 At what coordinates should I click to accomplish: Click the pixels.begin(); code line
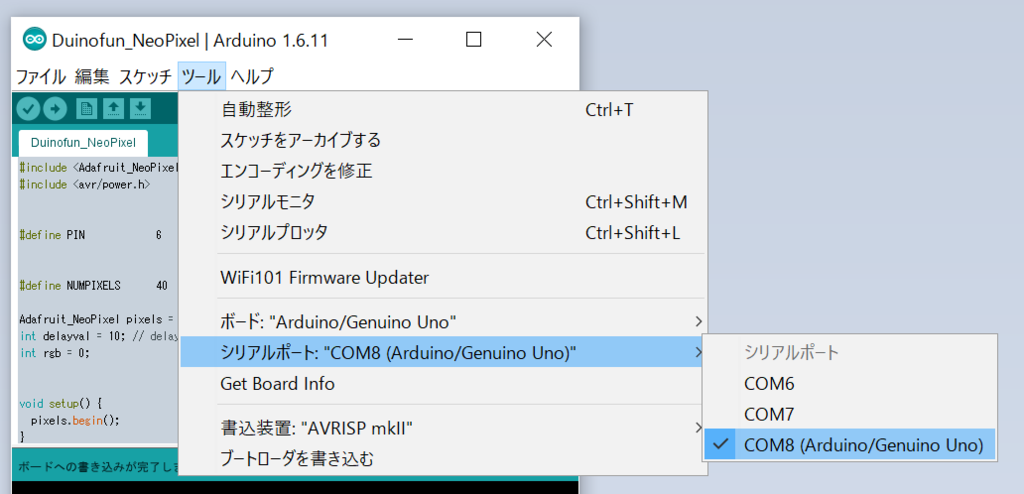(x=75, y=420)
